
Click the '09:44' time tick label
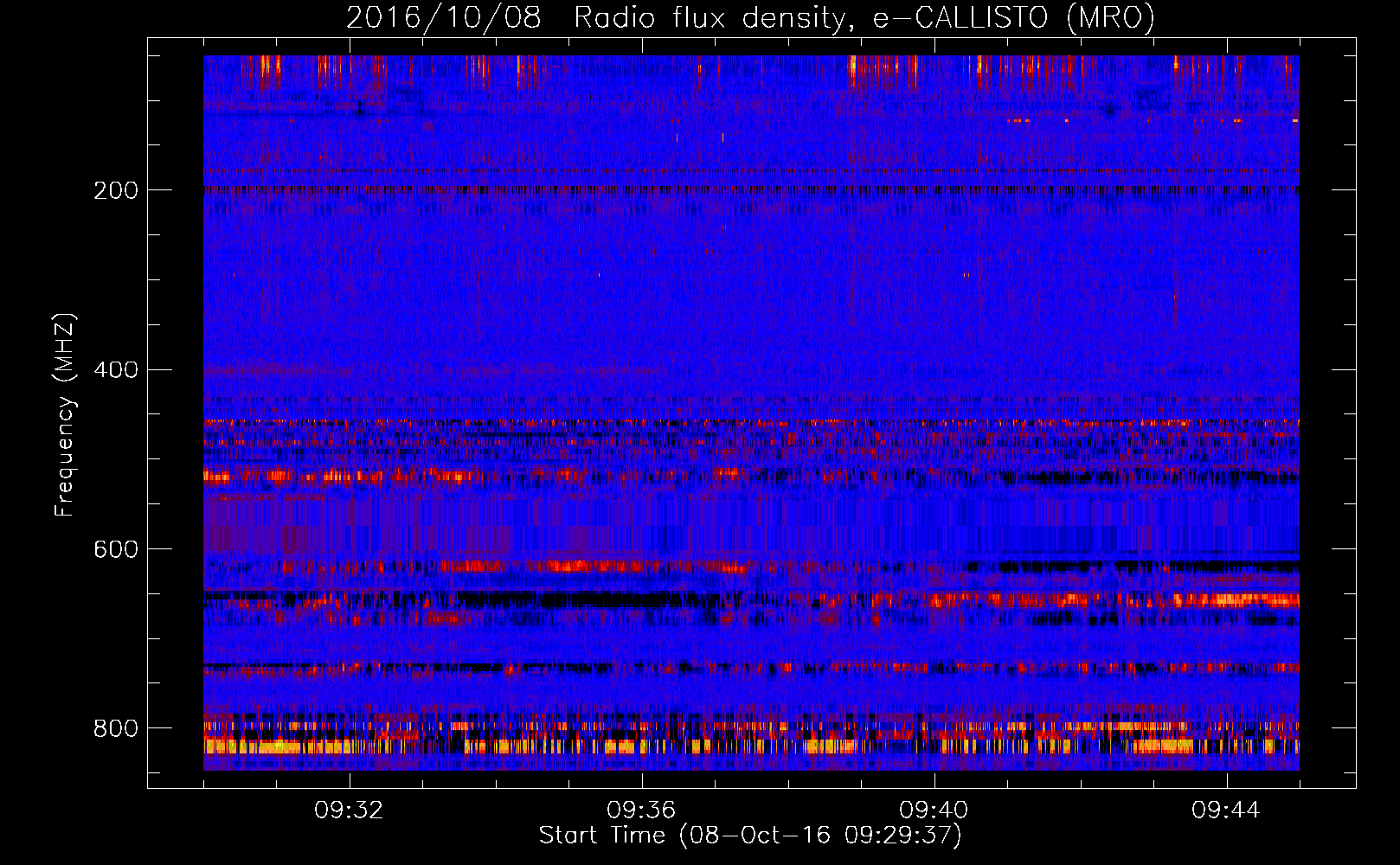tap(1226, 811)
